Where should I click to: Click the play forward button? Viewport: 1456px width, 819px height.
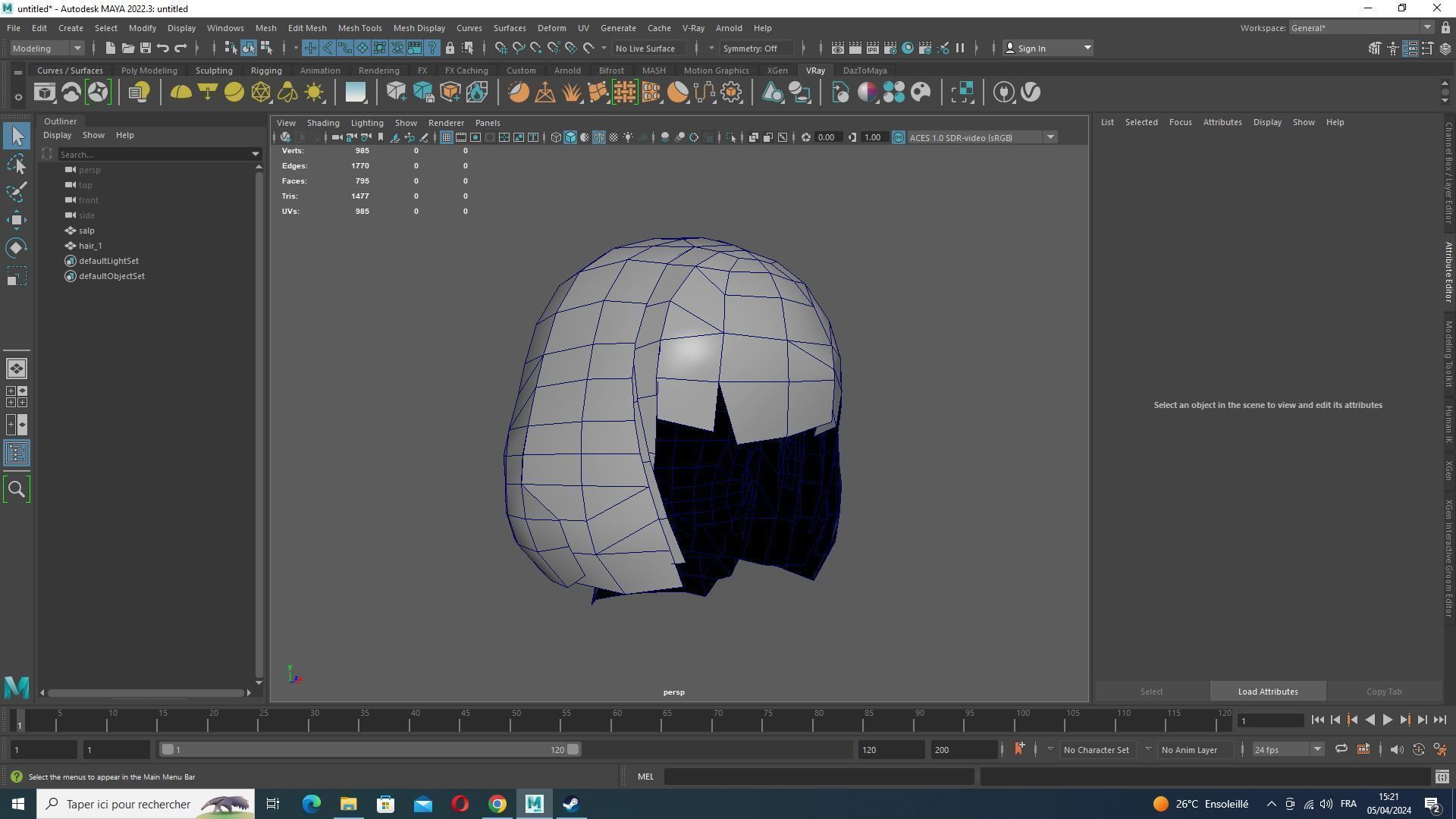pyautogui.click(x=1387, y=720)
